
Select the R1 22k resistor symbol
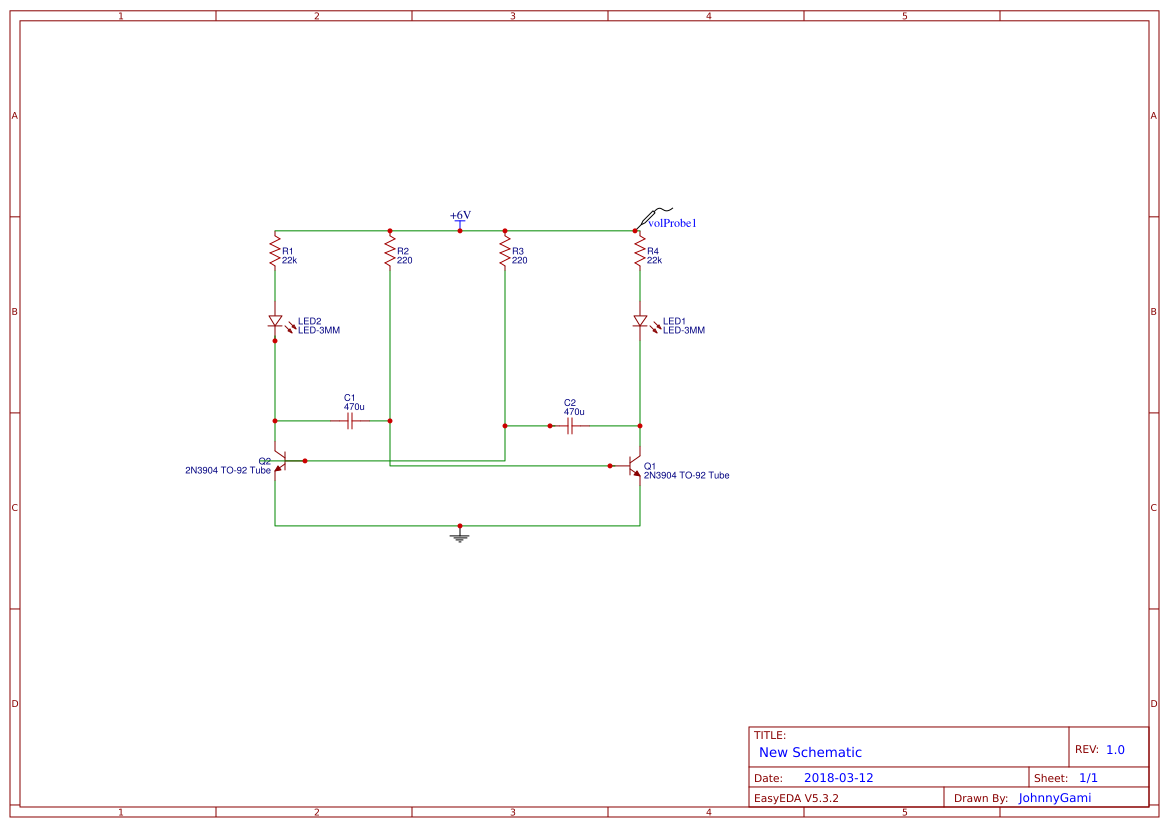274,251
